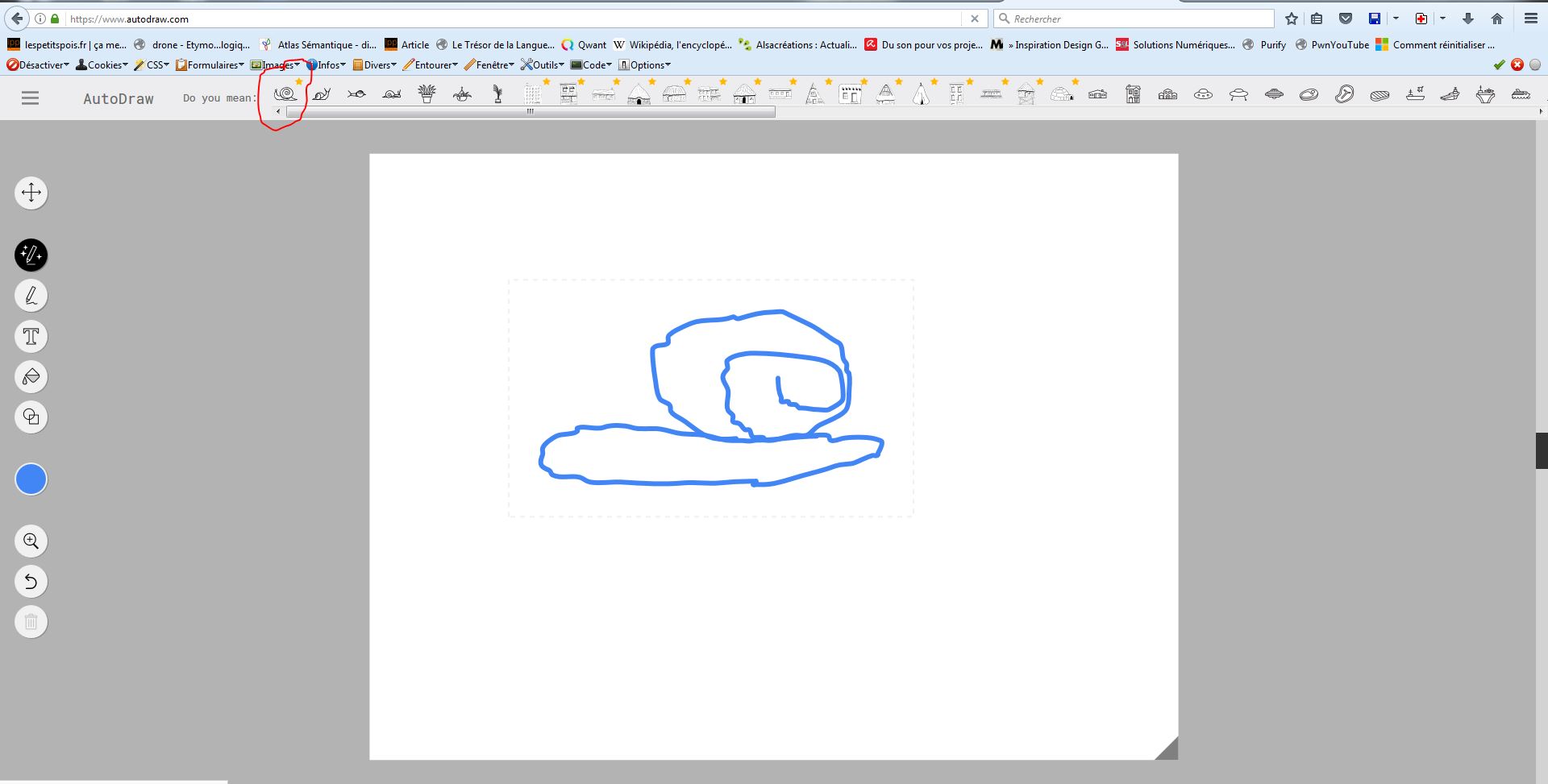This screenshot has height=784, width=1548.
Task: Select the AutoDraw magic pen tool
Action: tap(31, 255)
